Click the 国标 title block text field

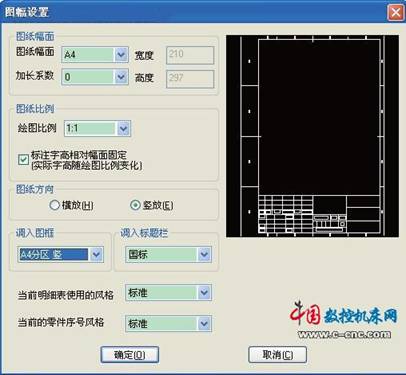pyautogui.click(x=162, y=255)
